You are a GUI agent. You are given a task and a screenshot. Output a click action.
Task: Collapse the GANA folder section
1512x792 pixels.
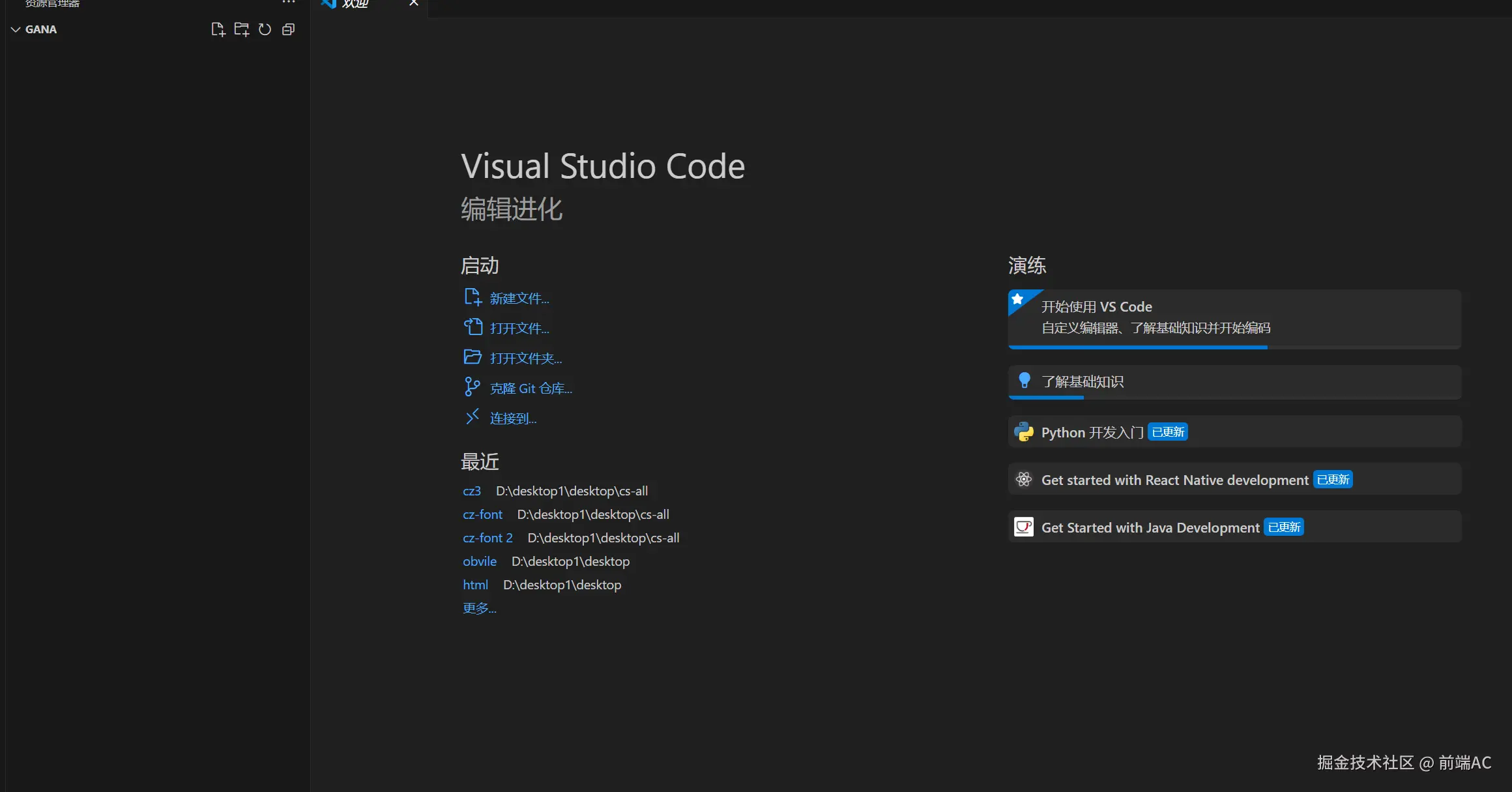[16, 29]
